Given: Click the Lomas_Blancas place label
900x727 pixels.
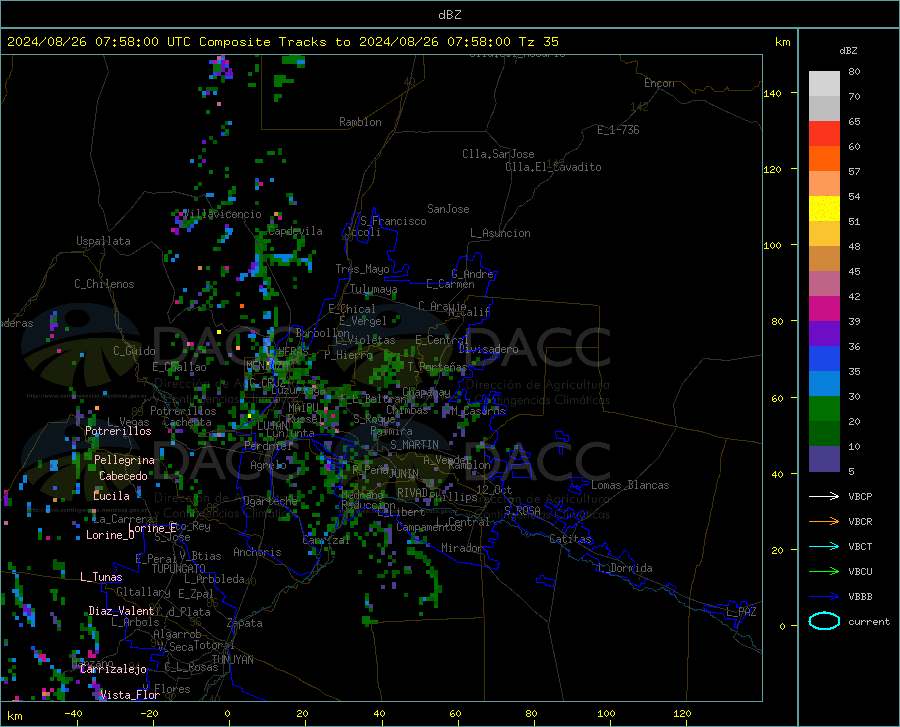Looking at the screenshot, I should coord(630,485).
